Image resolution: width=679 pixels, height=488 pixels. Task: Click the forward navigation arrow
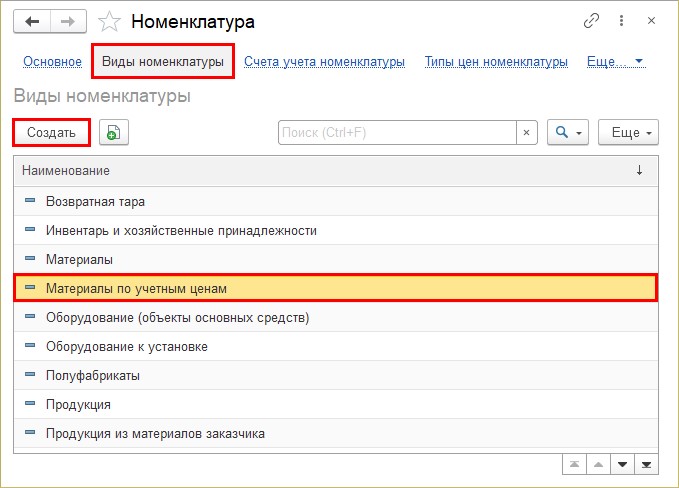68,21
